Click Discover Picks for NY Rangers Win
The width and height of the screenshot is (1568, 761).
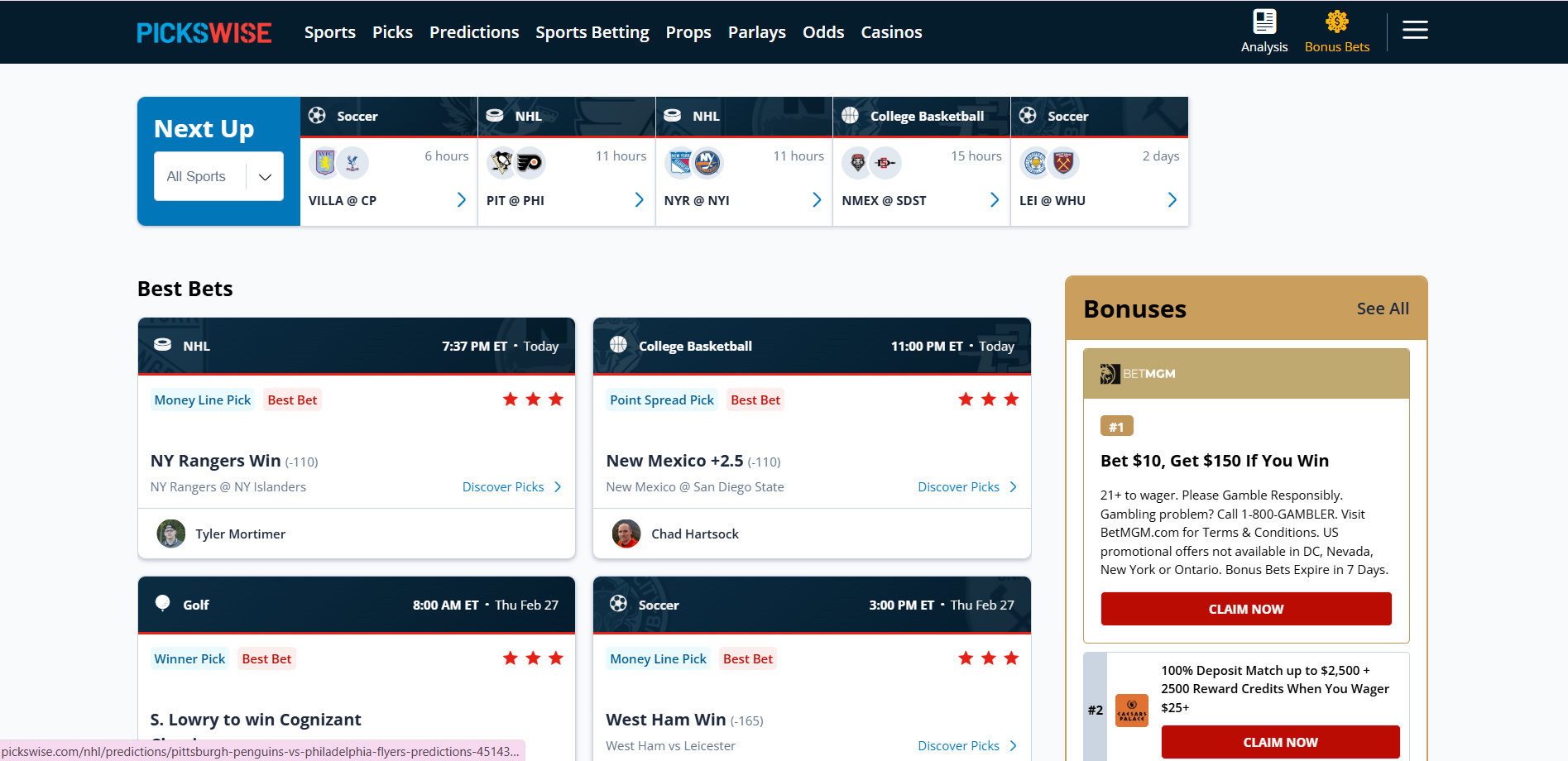pyautogui.click(x=512, y=487)
